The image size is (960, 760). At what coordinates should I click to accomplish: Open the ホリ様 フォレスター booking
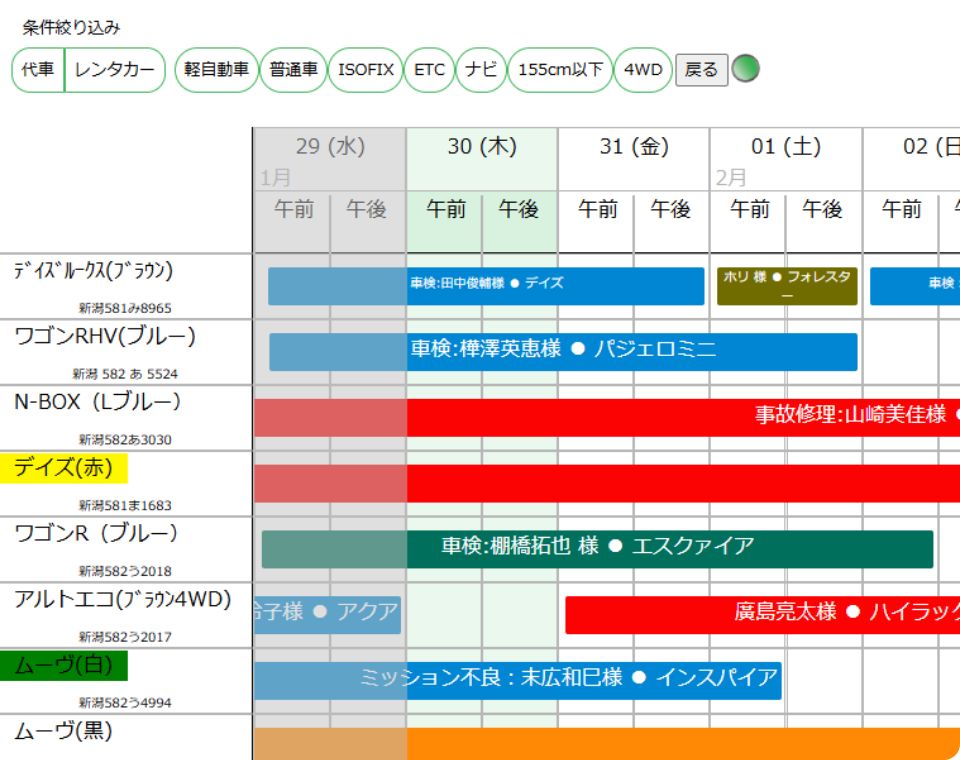787,286
